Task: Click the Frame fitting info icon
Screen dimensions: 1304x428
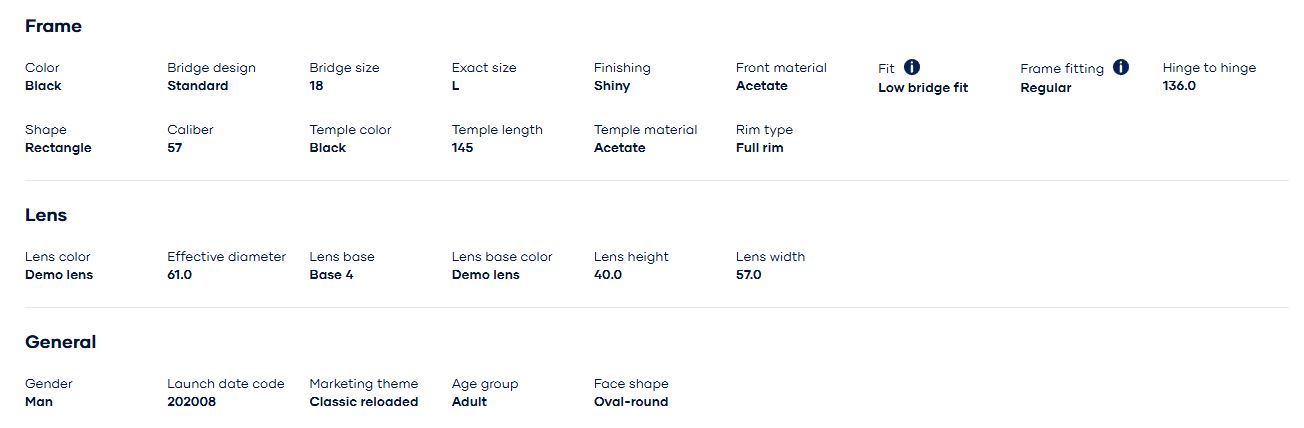Action: [x=1121, y=67]
